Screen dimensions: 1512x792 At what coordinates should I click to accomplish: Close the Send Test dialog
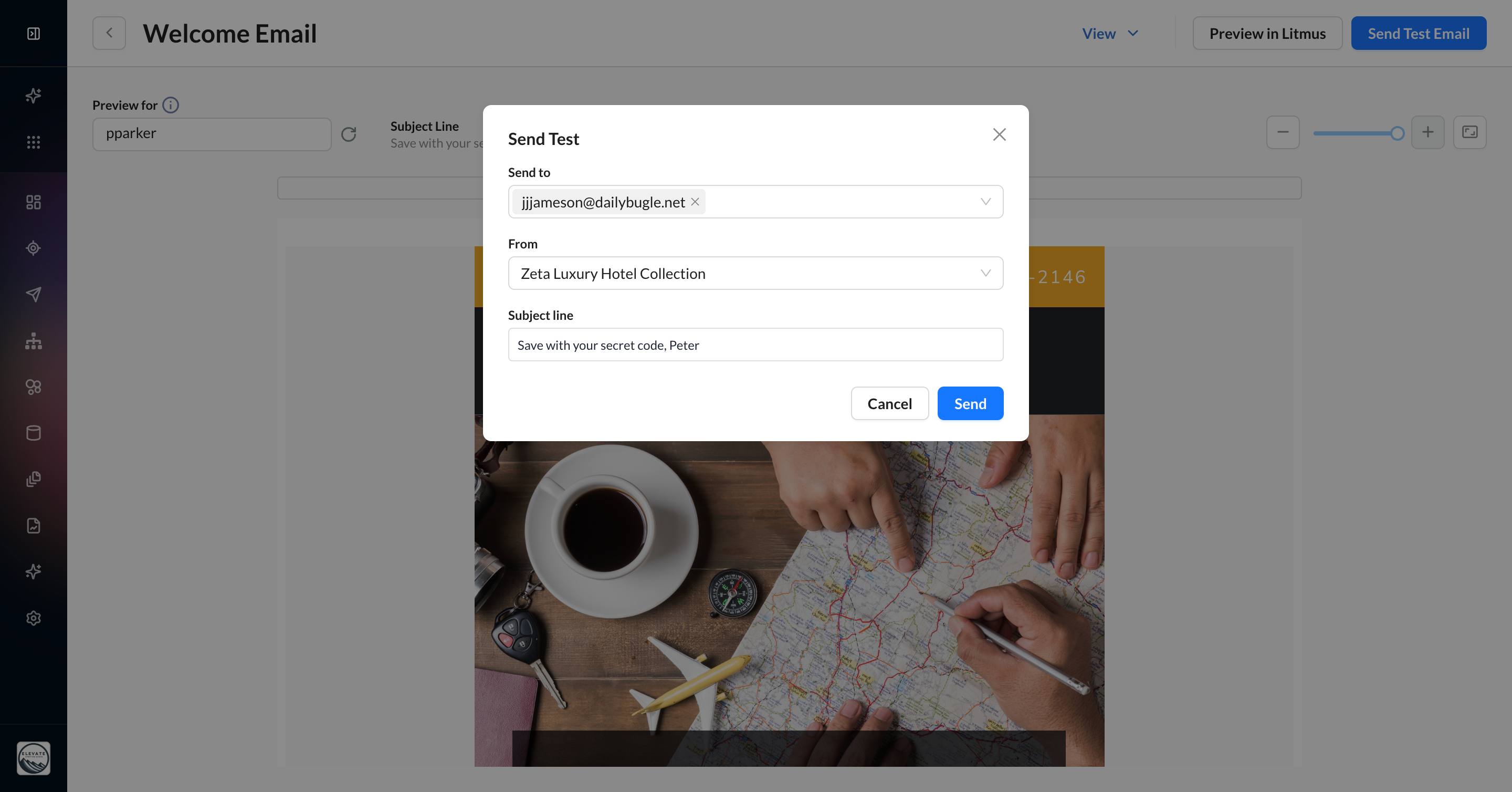point(999,134)
